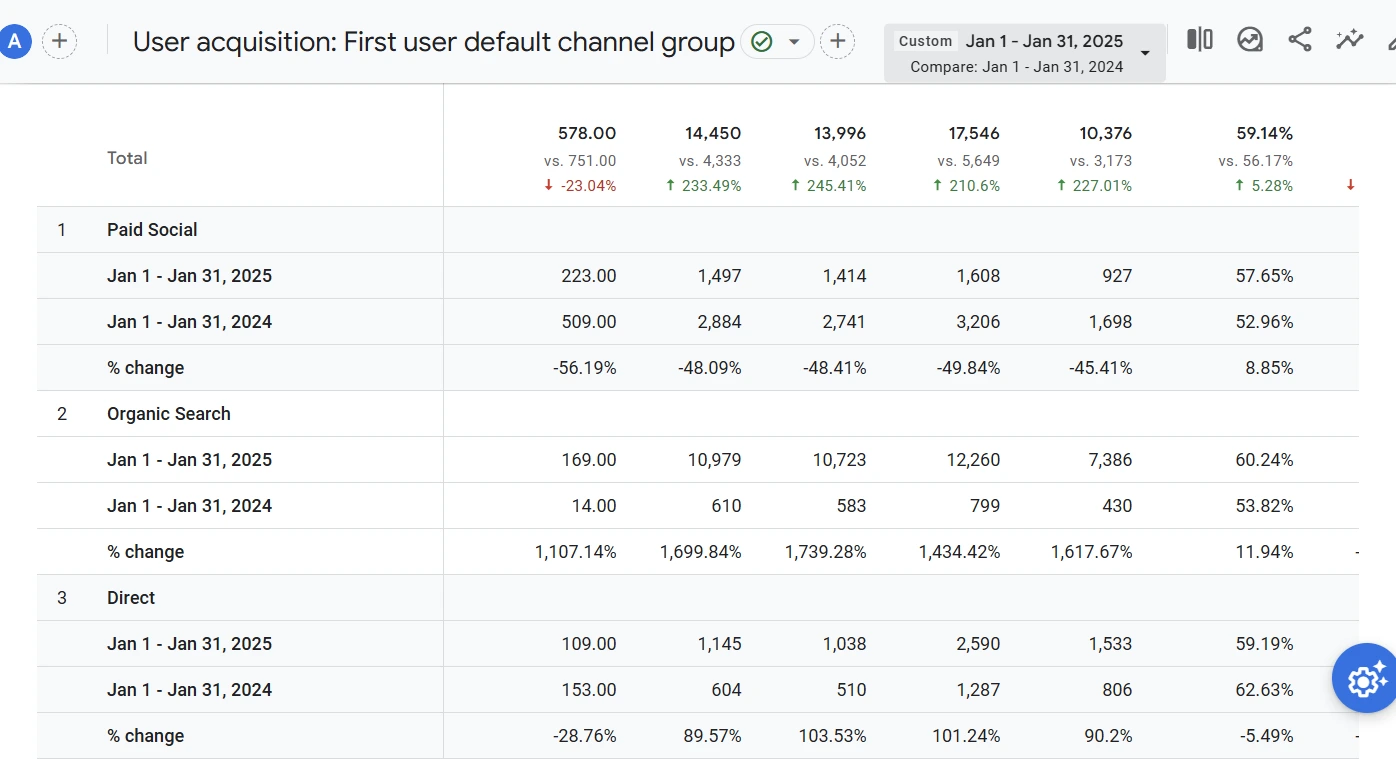Click "Jan 1 - Jan 31, 2024" under Organic Search
Viewport: 1396px width, 759px height.
pyautogui.click(x=190, y=506)
